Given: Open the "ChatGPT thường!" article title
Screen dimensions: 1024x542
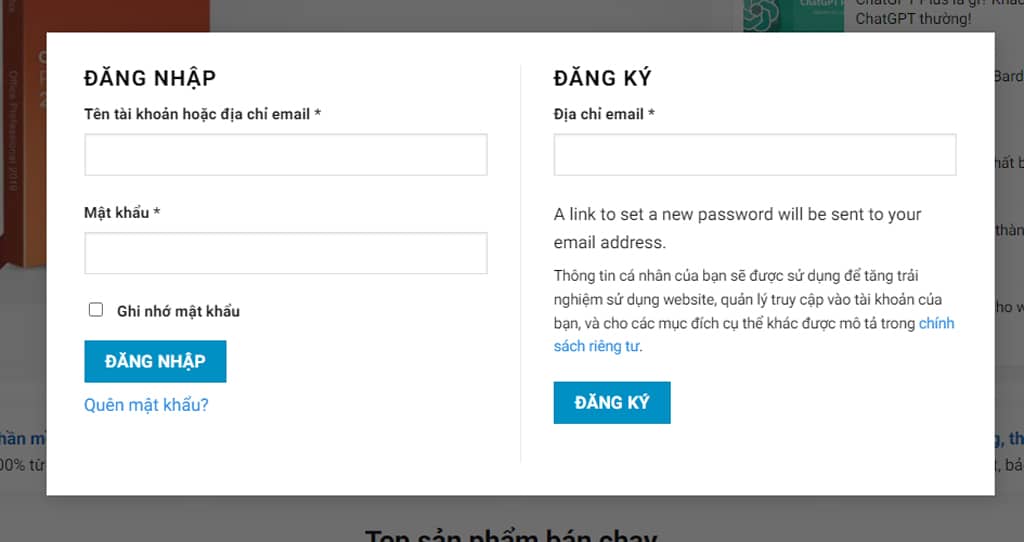Looking at the screenshot, I should coord(913,18).
